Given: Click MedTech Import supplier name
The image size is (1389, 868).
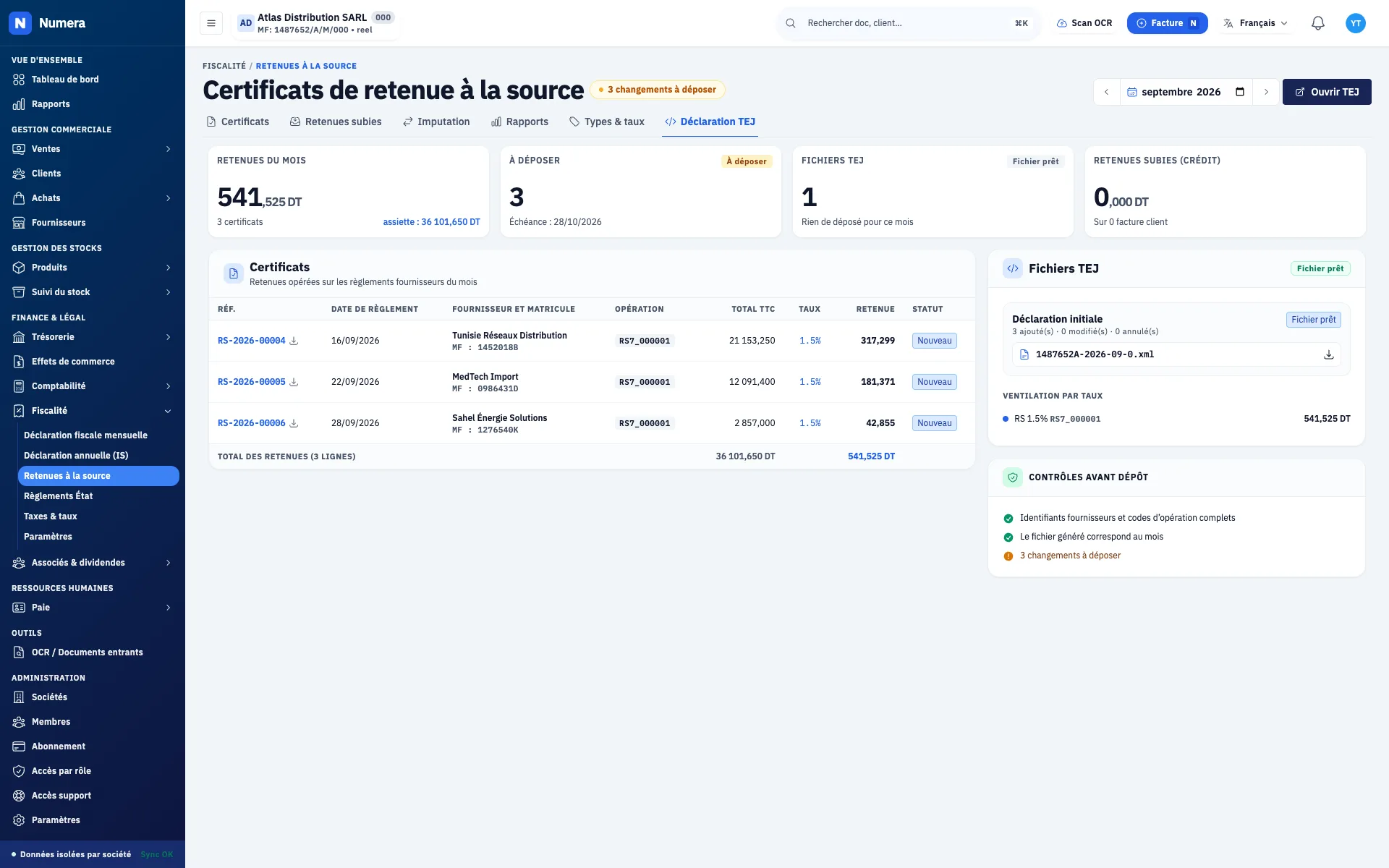Looking at the screenshot, I should point(485,377).
